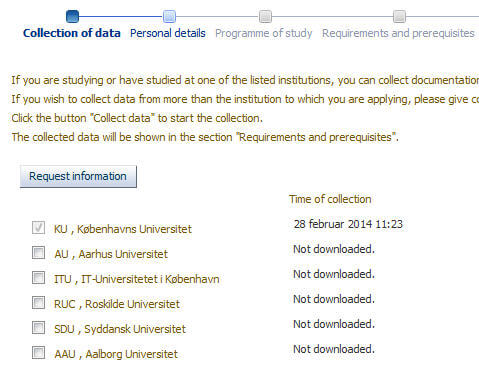
Task: Select the Programme of study label
Action: click(x=264, y=33)
